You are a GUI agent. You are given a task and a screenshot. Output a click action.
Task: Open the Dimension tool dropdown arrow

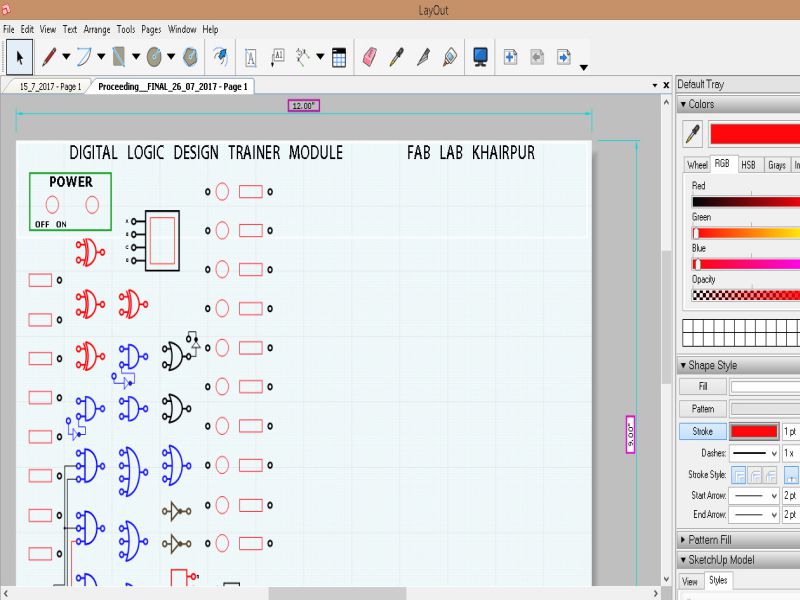(x=320, y=57)
